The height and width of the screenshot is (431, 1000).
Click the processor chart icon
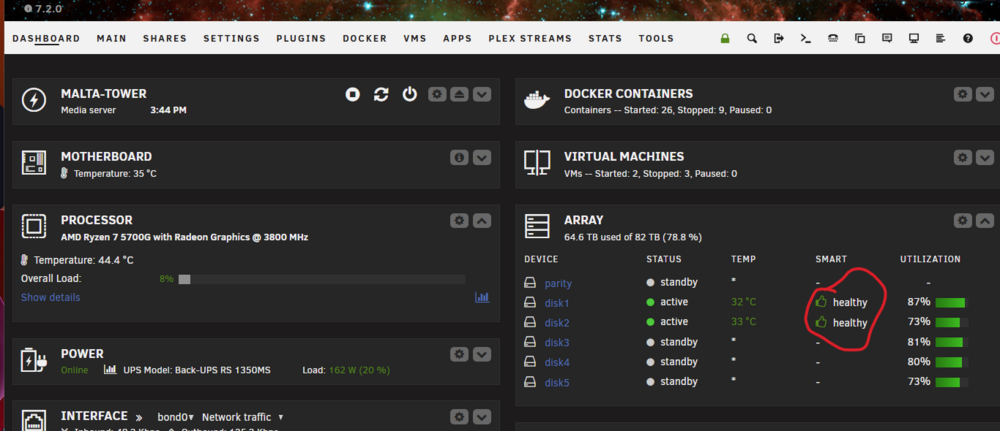[x=482, y=297]
